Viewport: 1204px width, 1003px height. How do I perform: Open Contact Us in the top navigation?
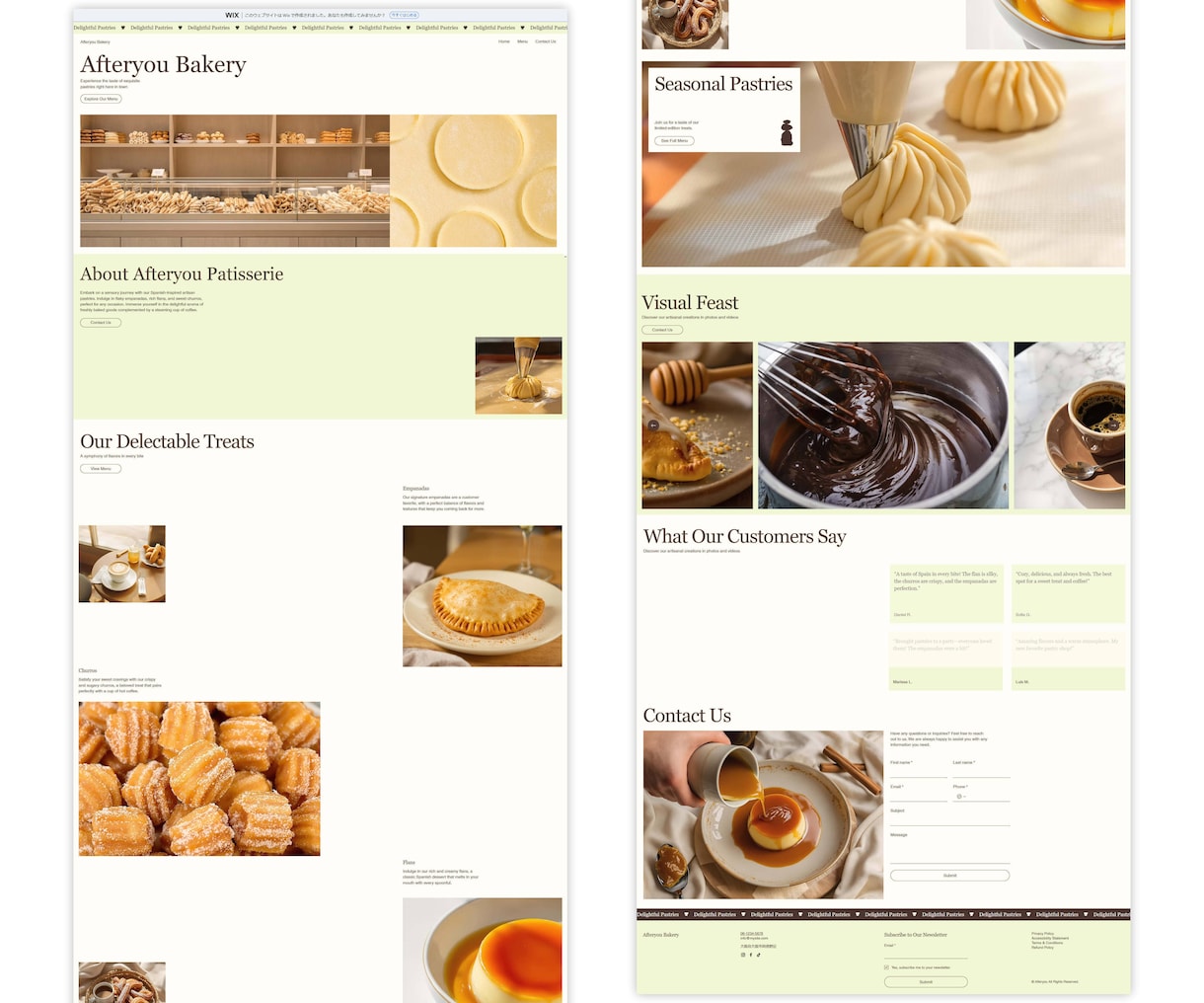pos(546,41)
